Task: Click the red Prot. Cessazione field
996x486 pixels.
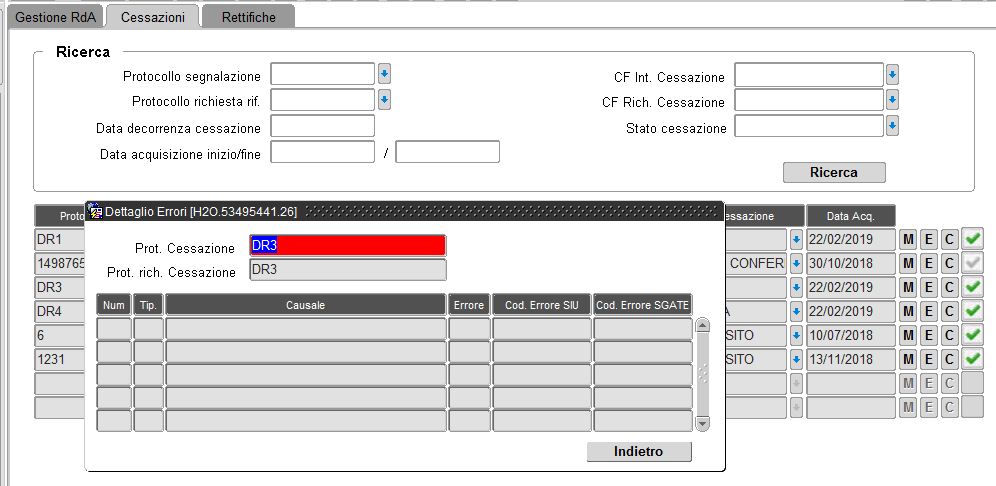Action: [348, 246]
